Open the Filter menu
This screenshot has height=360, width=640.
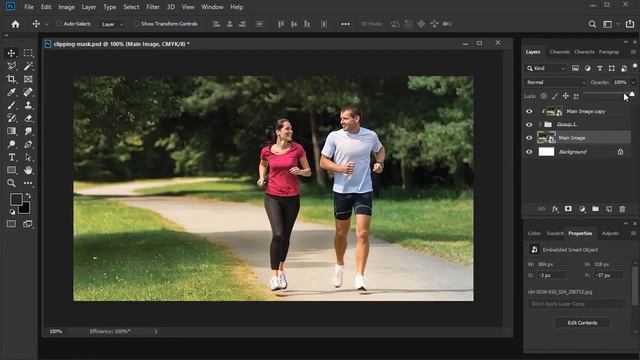(x=153, y=7)
